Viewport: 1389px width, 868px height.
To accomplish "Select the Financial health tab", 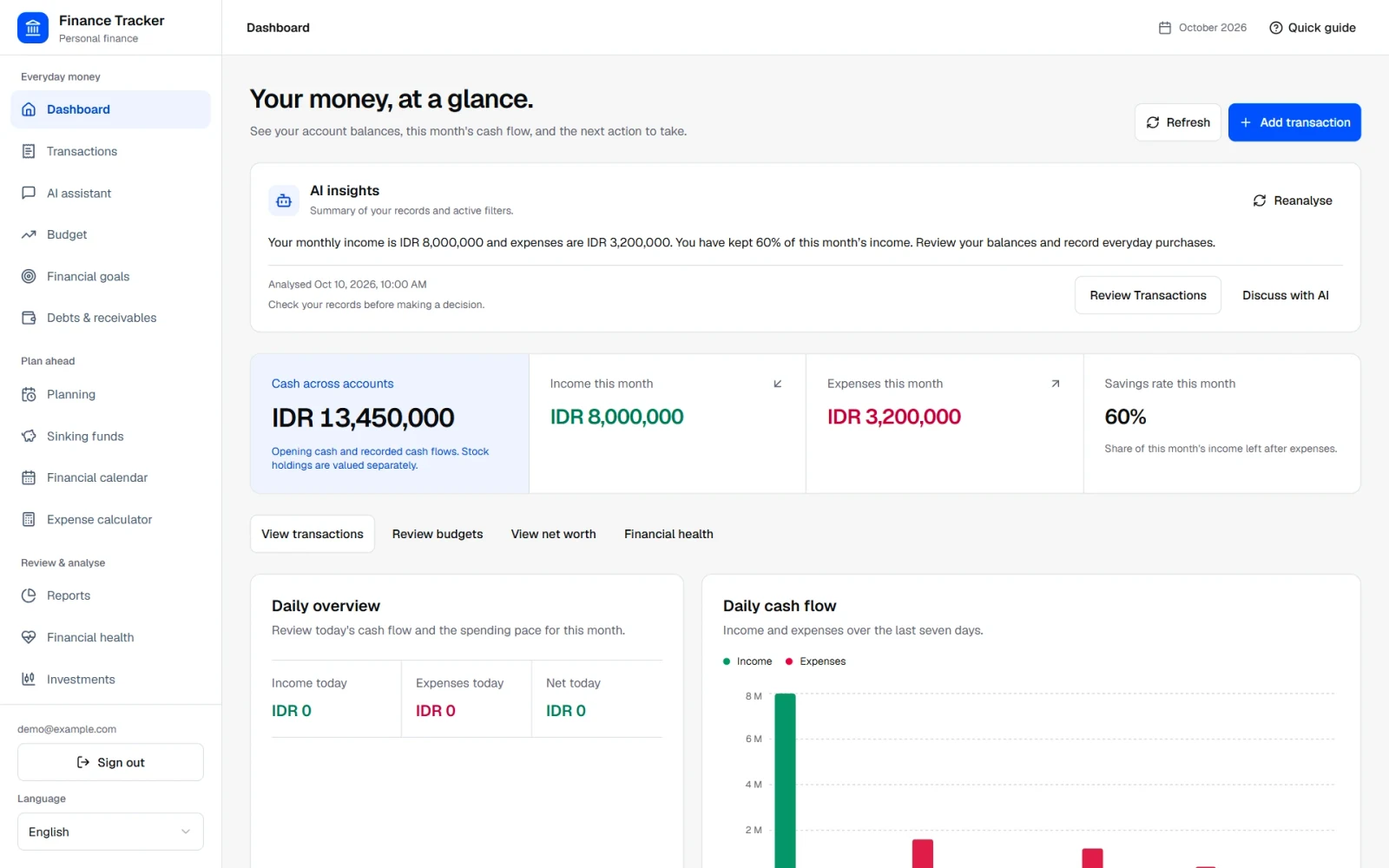I will tap(668, 534).
